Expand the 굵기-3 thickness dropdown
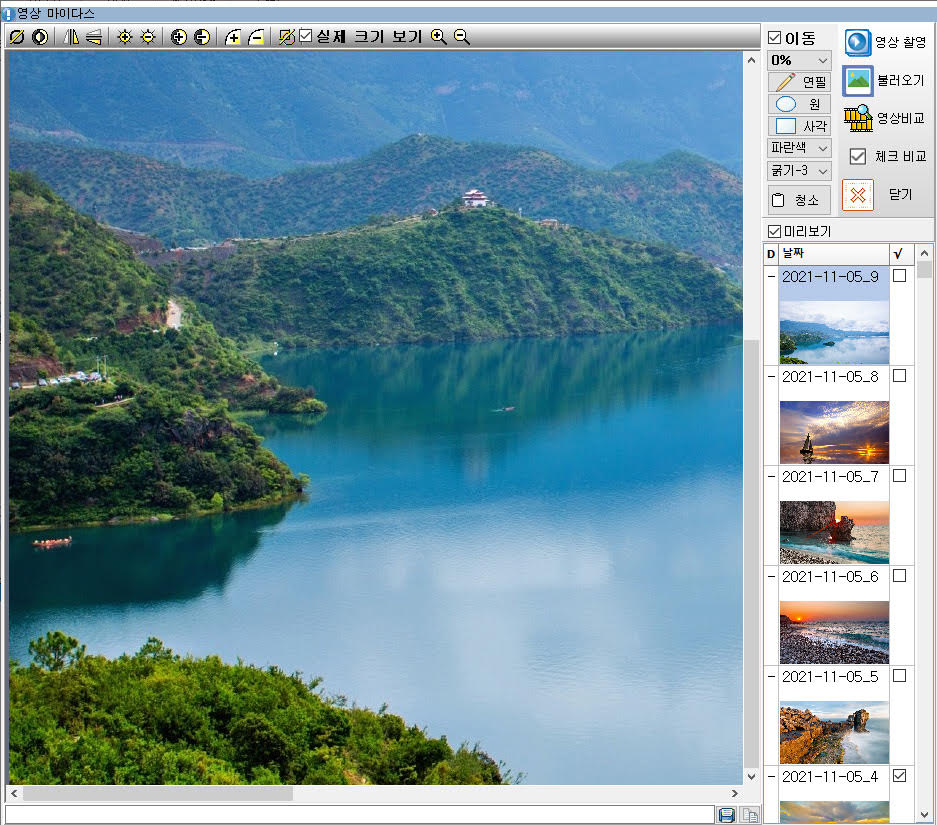Screen dimensions: 937x825 tap(799, 170)
